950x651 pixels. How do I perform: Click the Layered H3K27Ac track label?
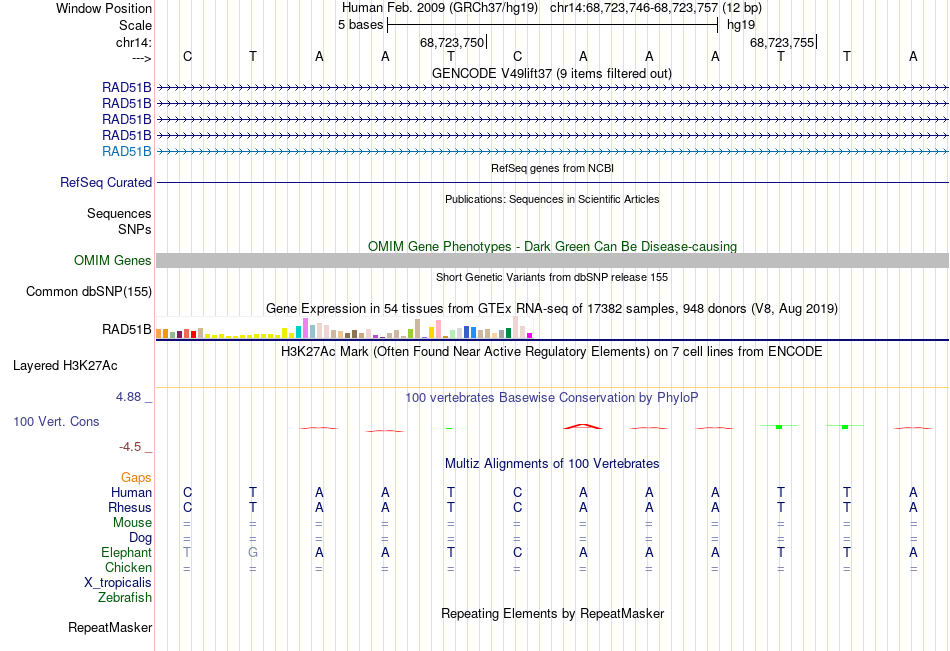[65, 366]
